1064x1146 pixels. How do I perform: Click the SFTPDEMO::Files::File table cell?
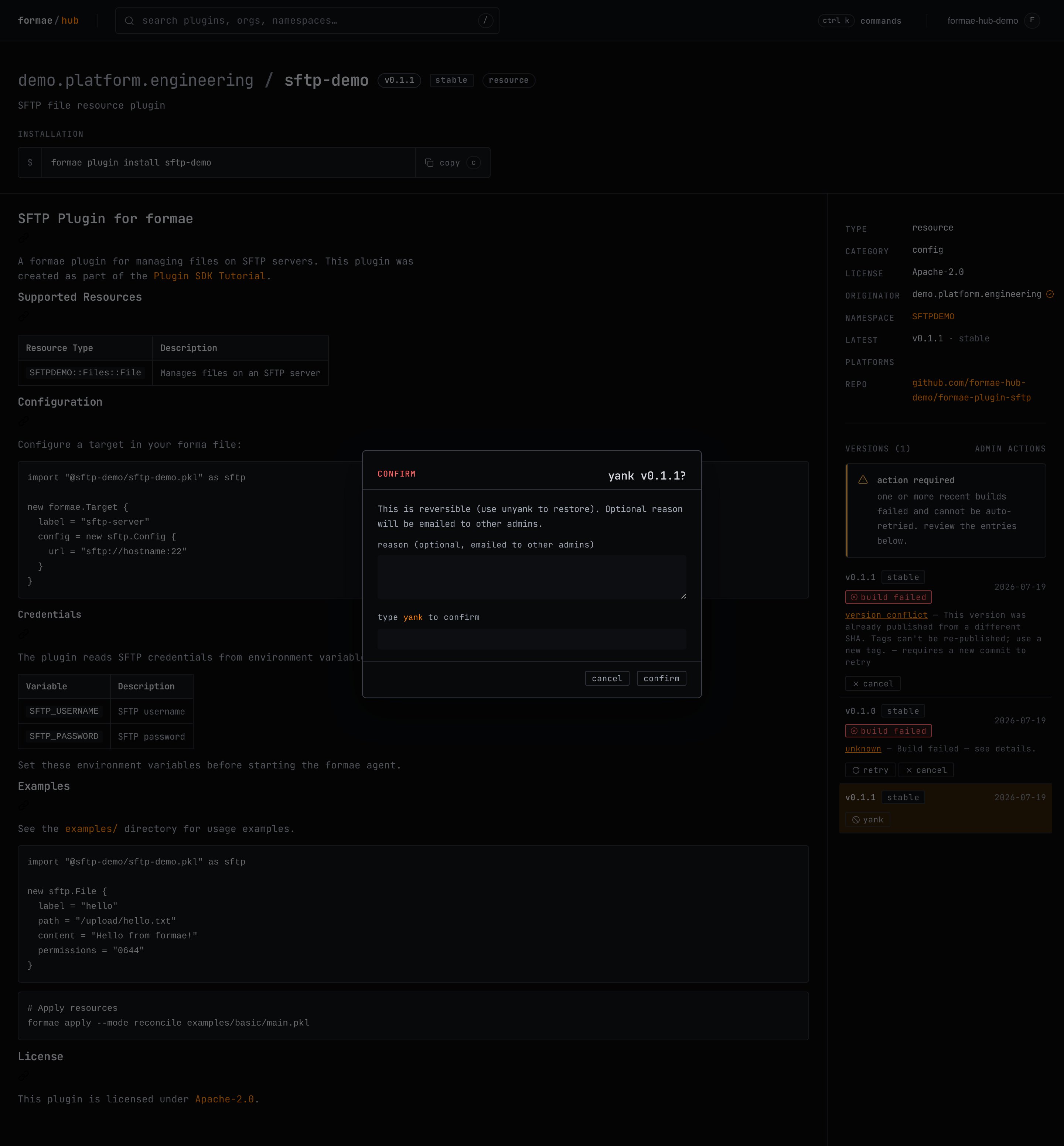pyautogui.click(x=85, y=373)
